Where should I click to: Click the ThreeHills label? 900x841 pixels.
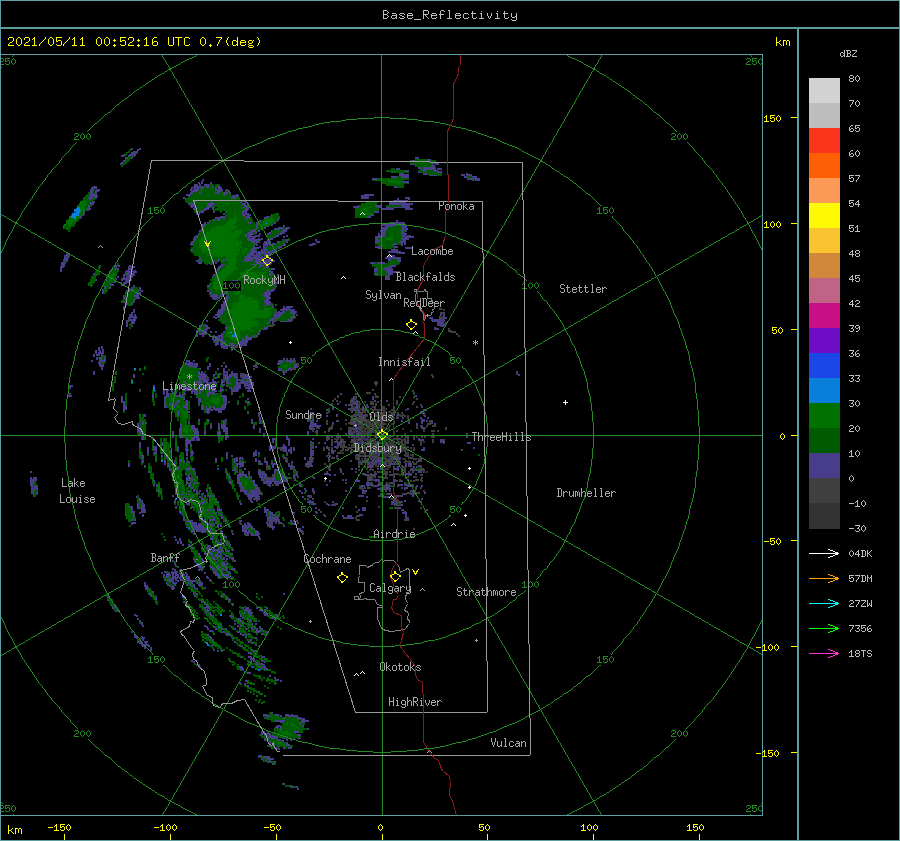click(x=501, y=437)
